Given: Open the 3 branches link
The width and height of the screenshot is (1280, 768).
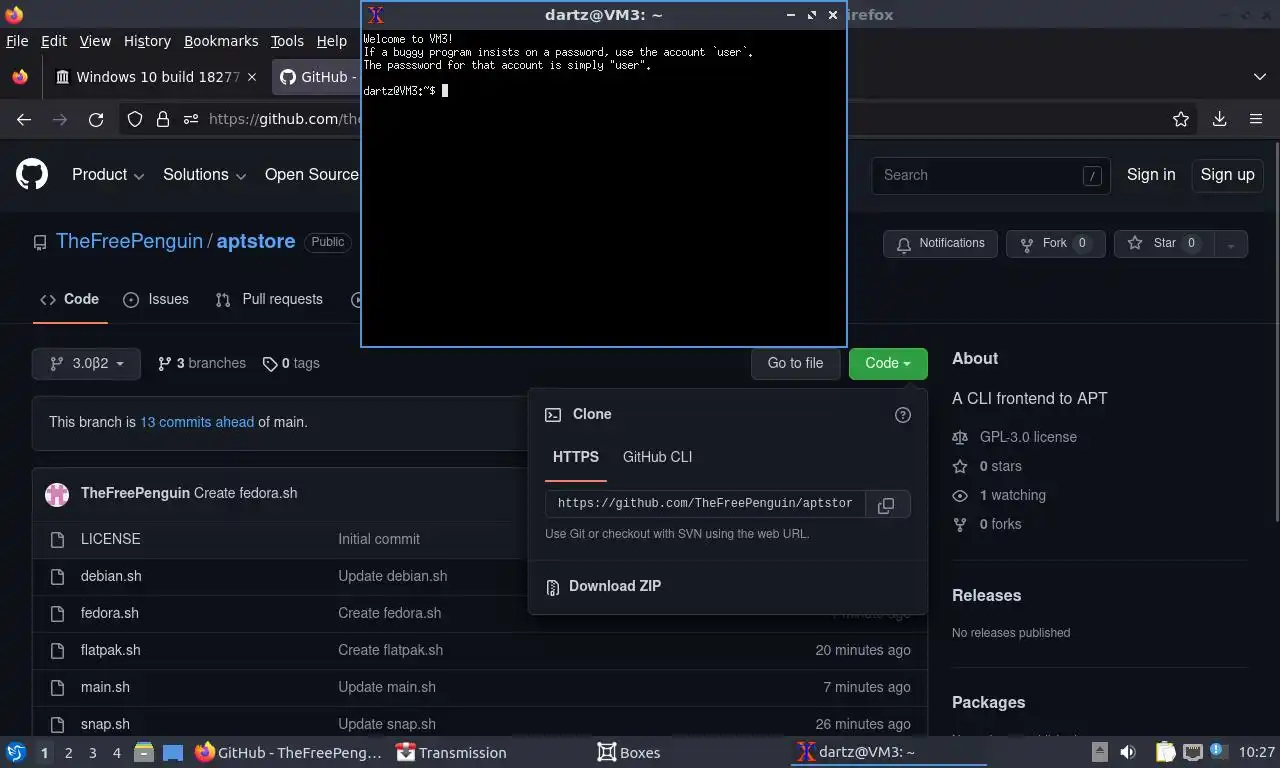Looking at the screenshot, I should pos(202,364).
